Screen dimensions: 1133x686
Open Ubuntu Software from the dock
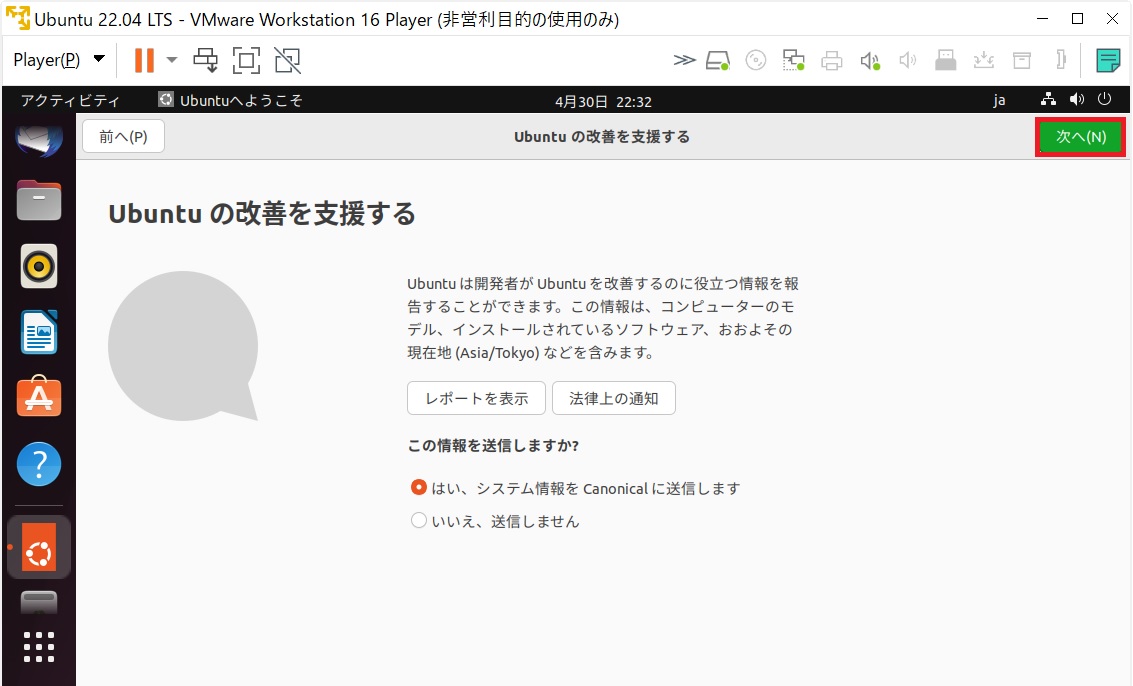(39, 397)
